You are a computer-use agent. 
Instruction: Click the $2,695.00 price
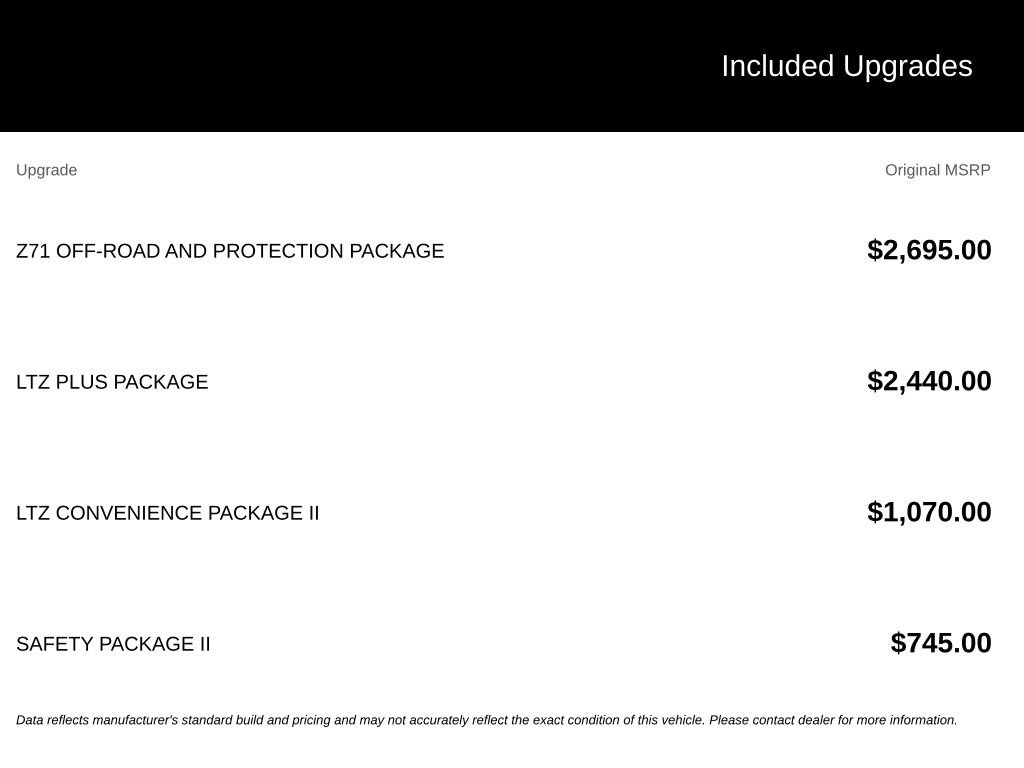(929, 250)
